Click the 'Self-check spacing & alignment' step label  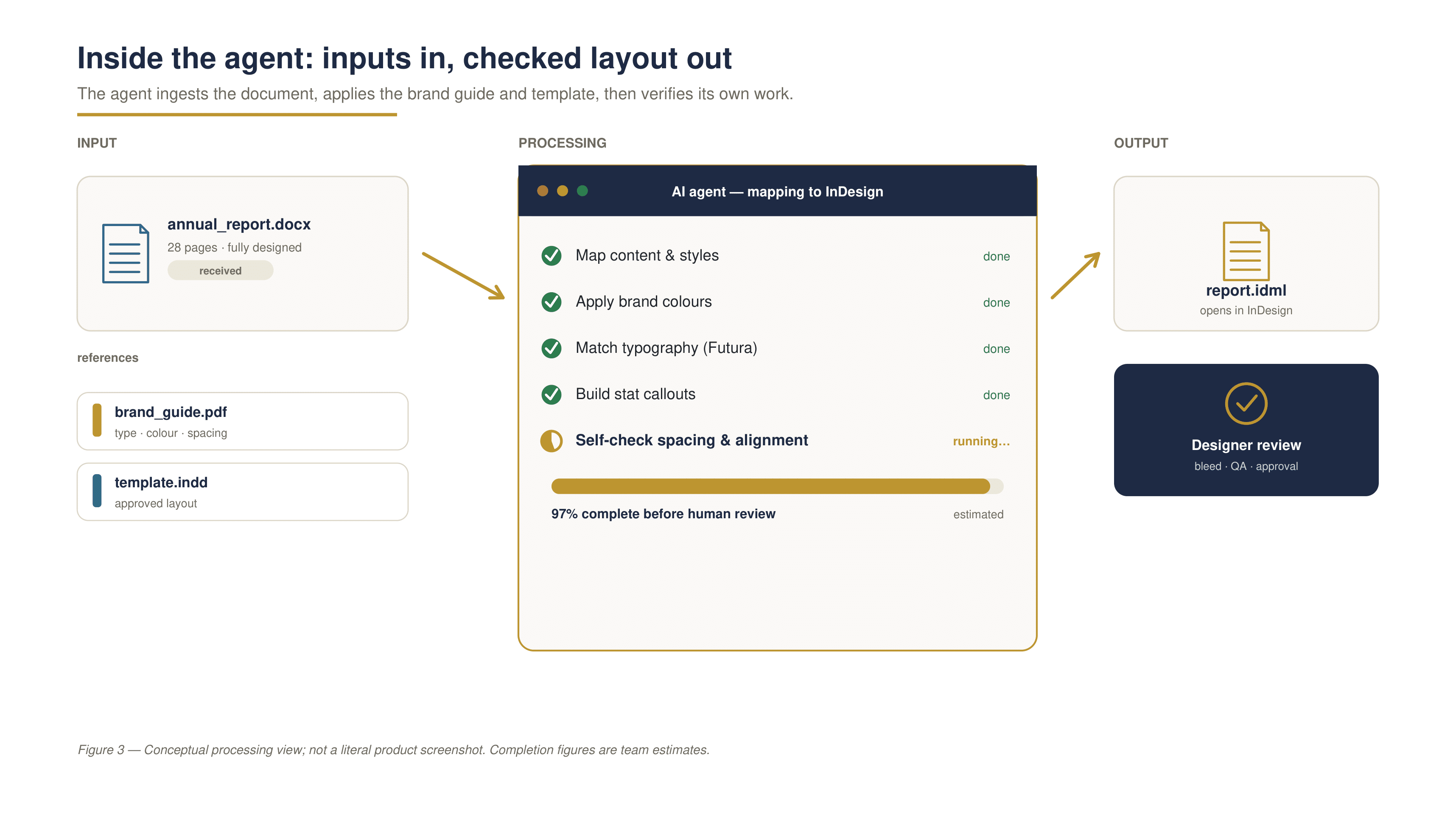692,441
